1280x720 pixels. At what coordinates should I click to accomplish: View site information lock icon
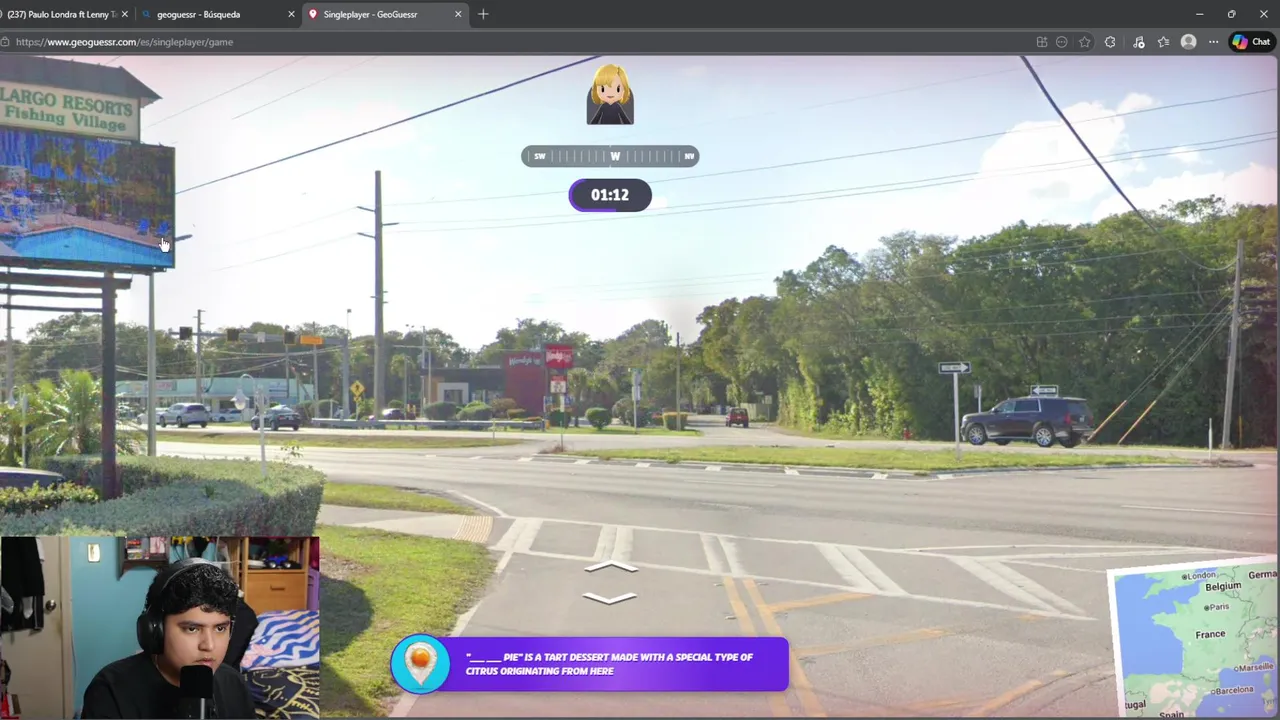[x=6, y=42]
